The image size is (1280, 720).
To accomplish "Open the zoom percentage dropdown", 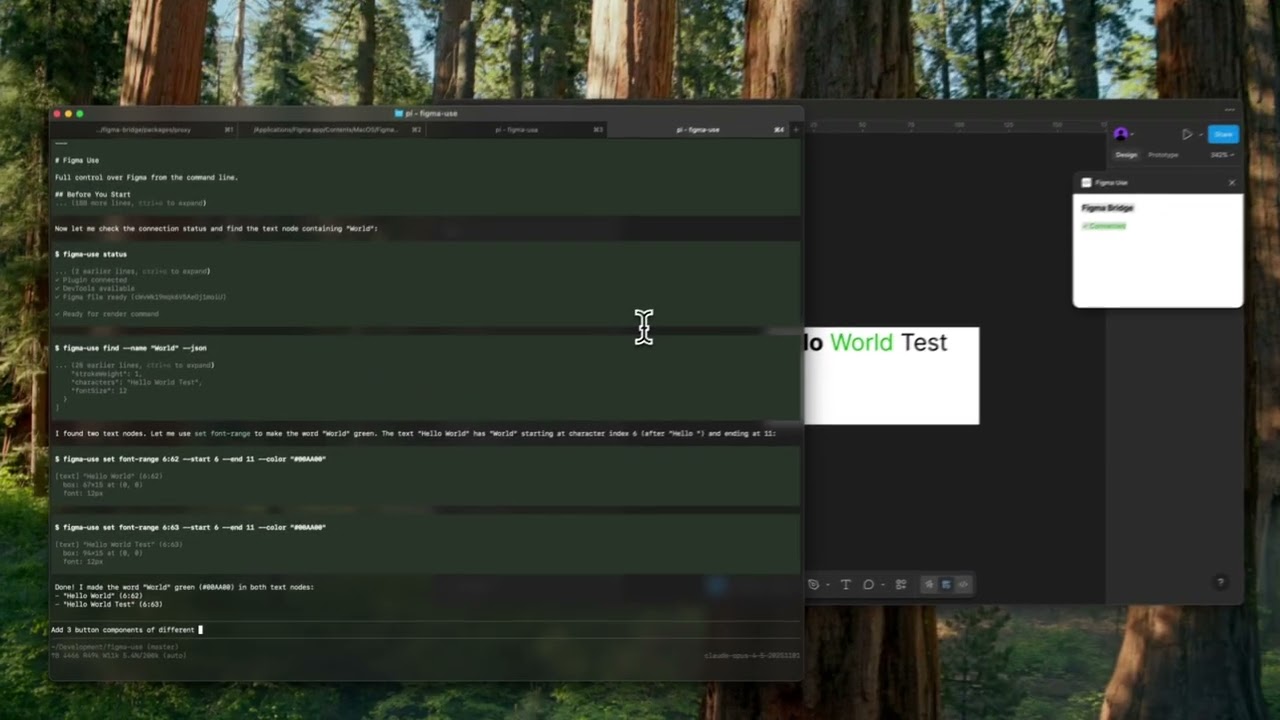I will pos(1222,155).
